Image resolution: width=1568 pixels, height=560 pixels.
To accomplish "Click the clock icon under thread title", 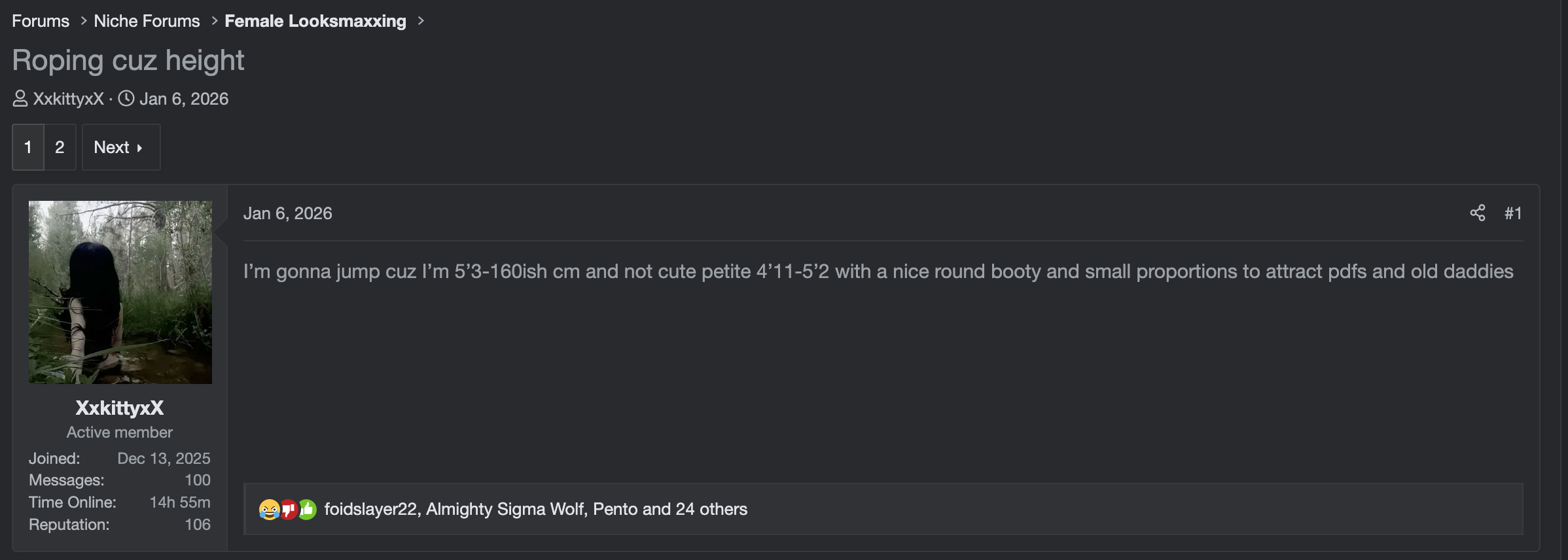I will tap(126, 99).
